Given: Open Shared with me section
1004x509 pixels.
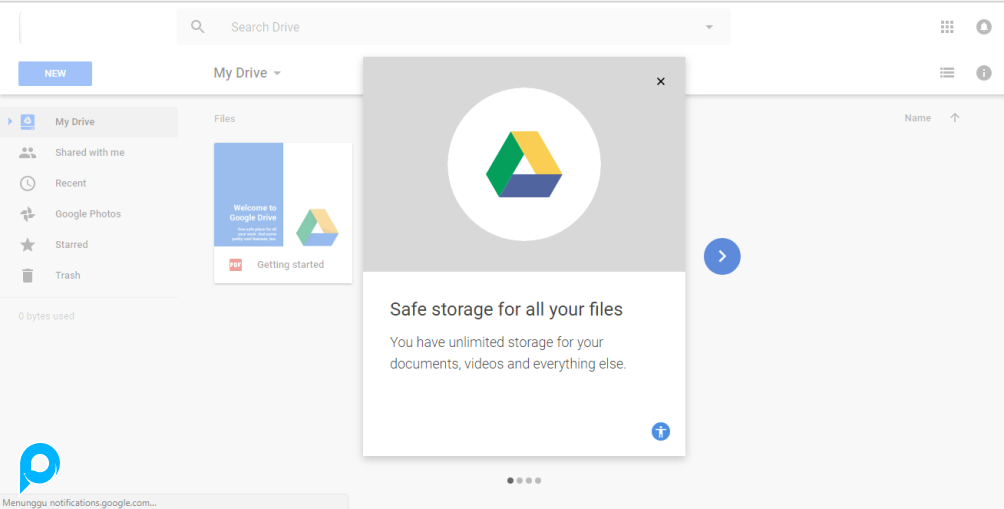Looking at the screenshot, I should (x=89, y=153).
